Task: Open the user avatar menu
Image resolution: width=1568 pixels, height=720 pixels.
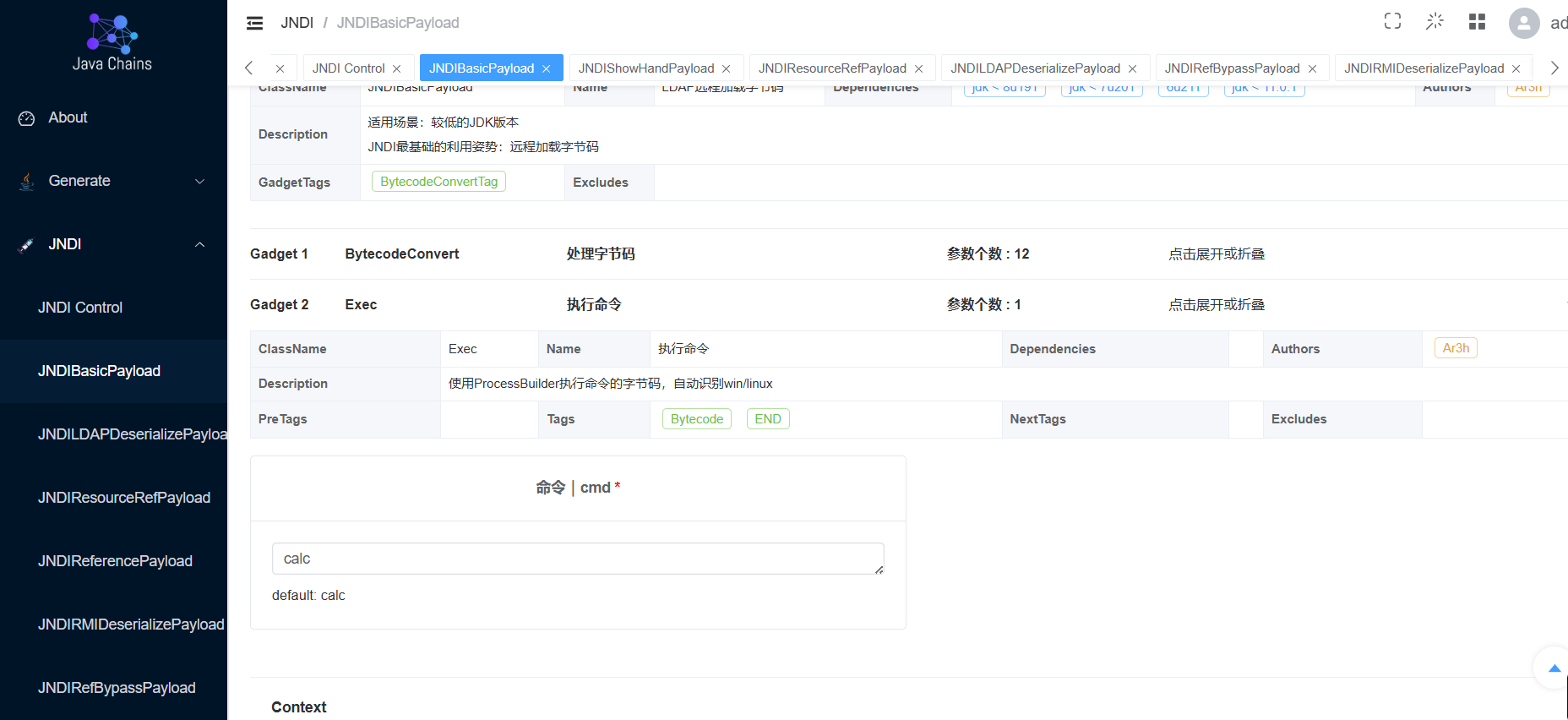Action: coord(1524,23)
